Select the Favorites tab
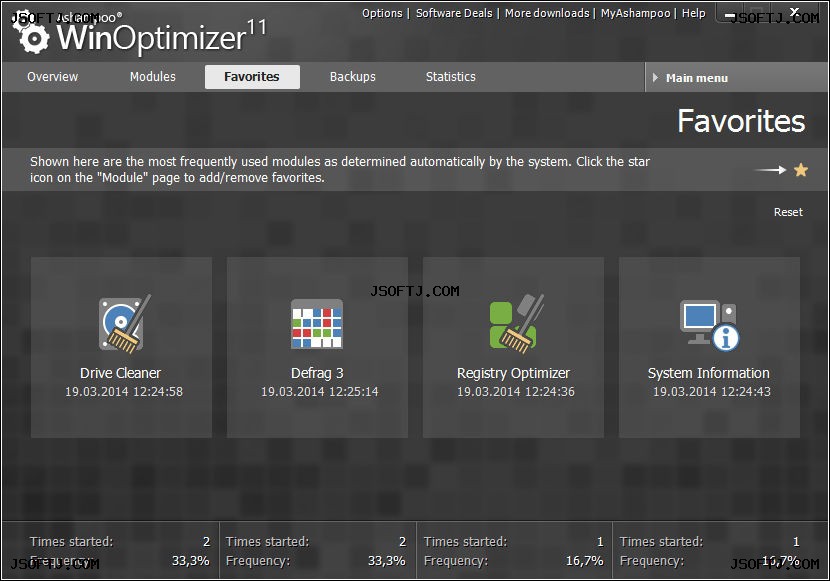Viewport: 830px width, 581px height. 252,77
